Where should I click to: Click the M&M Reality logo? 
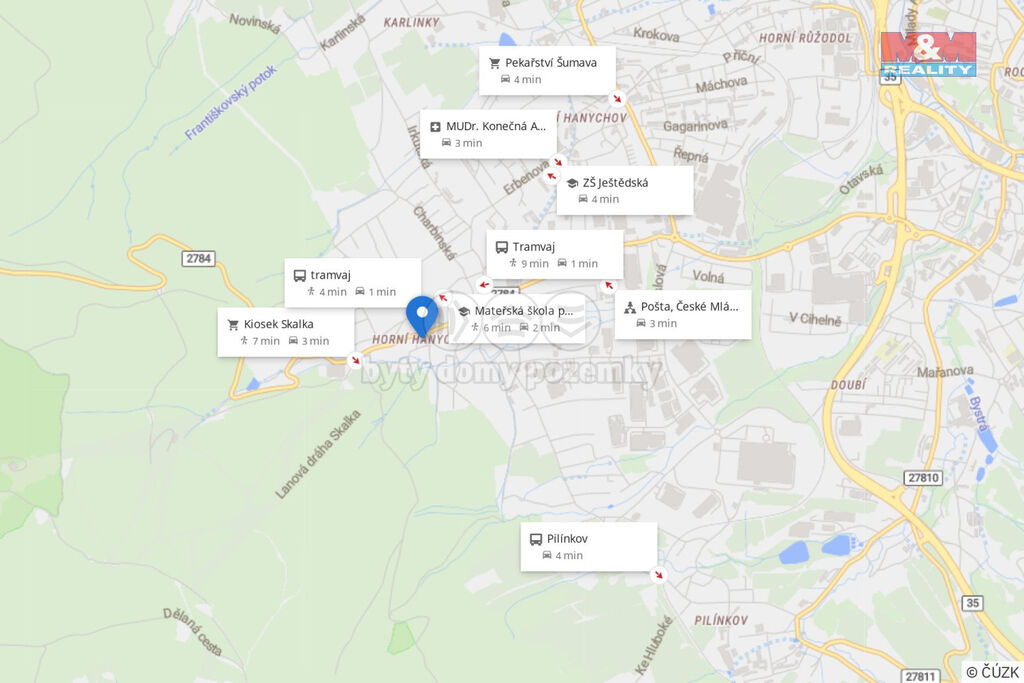(928, 54)
